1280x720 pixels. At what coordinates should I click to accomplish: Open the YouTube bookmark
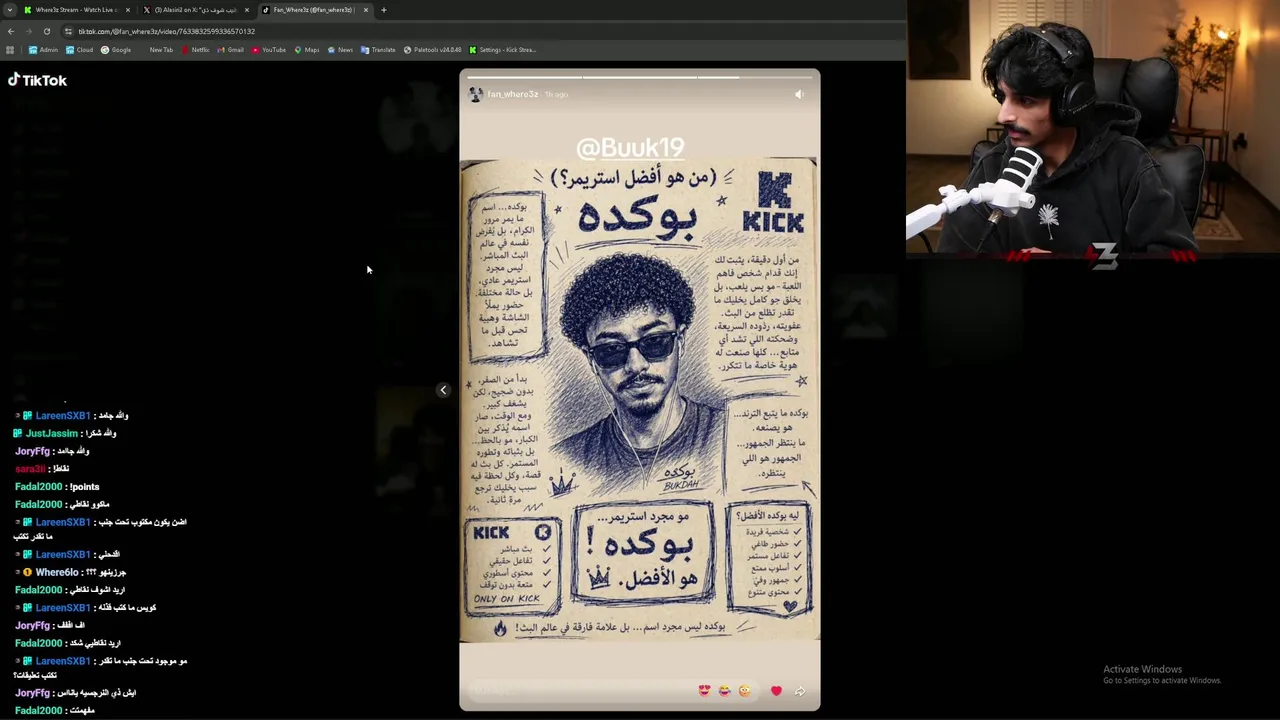pyautogui.click(x=269, y=50)
